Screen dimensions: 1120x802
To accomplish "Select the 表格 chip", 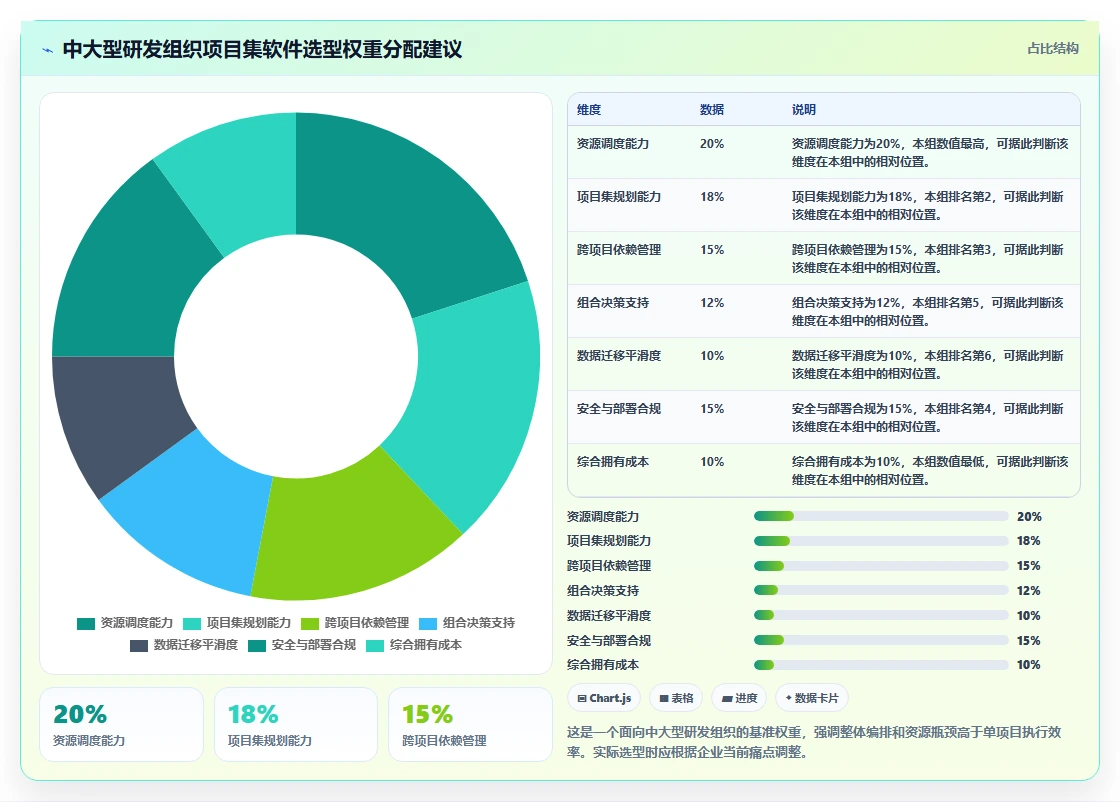I will click(676, 698).
